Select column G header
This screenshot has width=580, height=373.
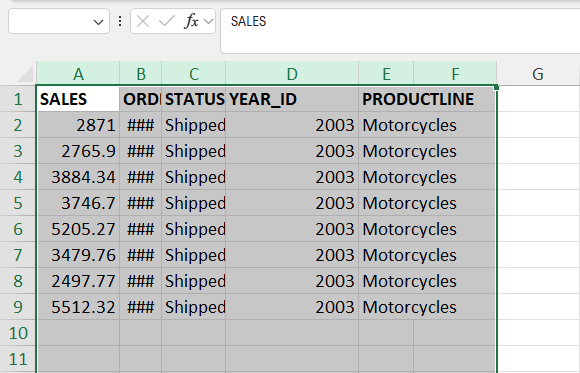click(538, 74)
